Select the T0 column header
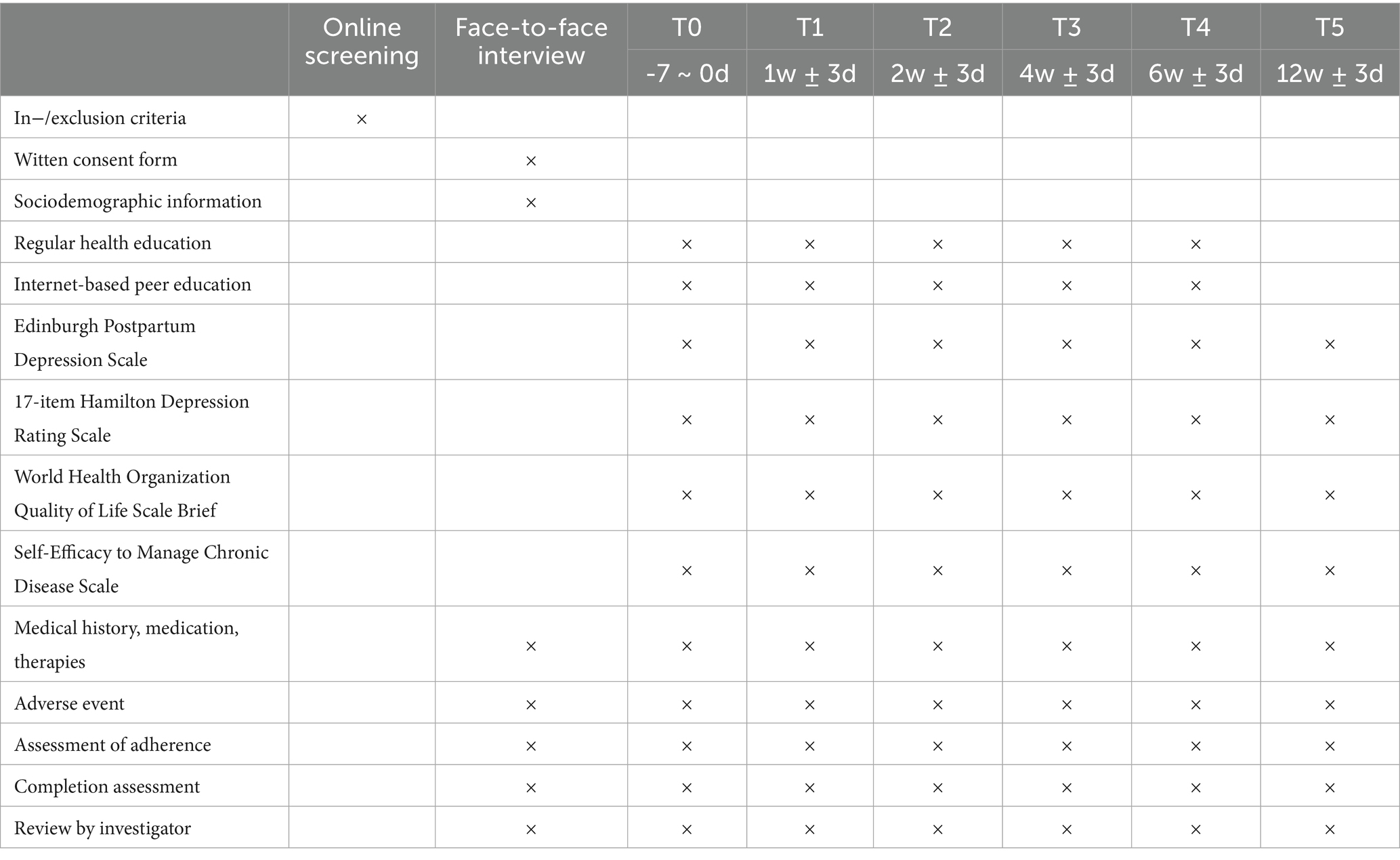Viewport: 1400px width, 860px height. coord(687,27)
